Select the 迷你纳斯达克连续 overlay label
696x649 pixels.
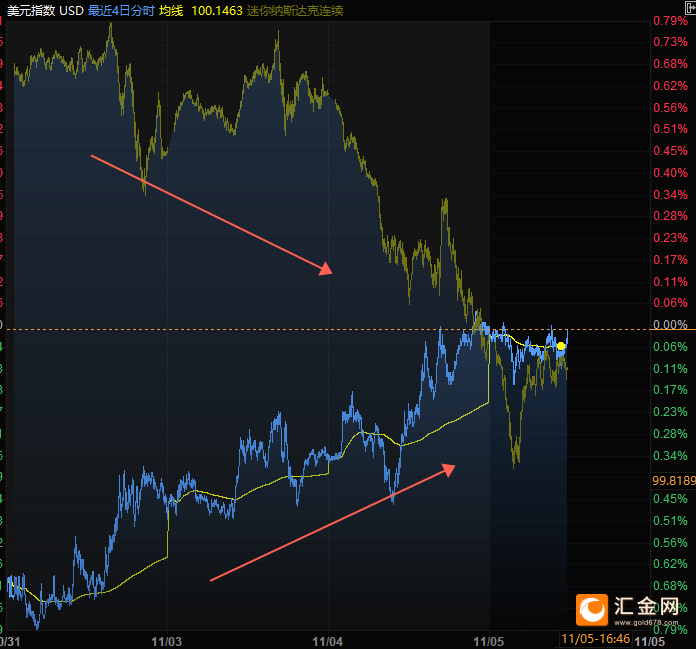click(x=295, y=11)
